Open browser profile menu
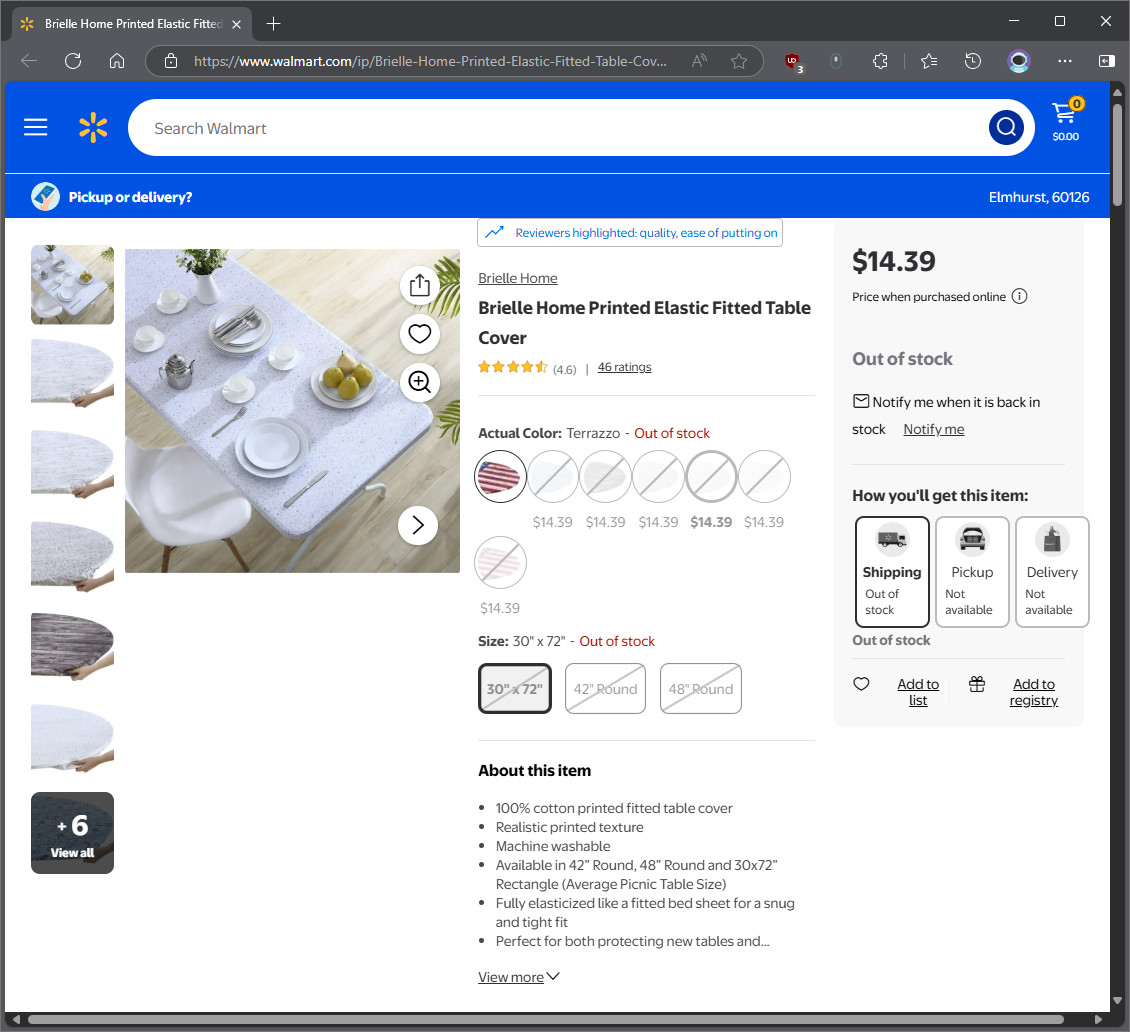Screen dimensions: 1130x1032 (1018, 61)
